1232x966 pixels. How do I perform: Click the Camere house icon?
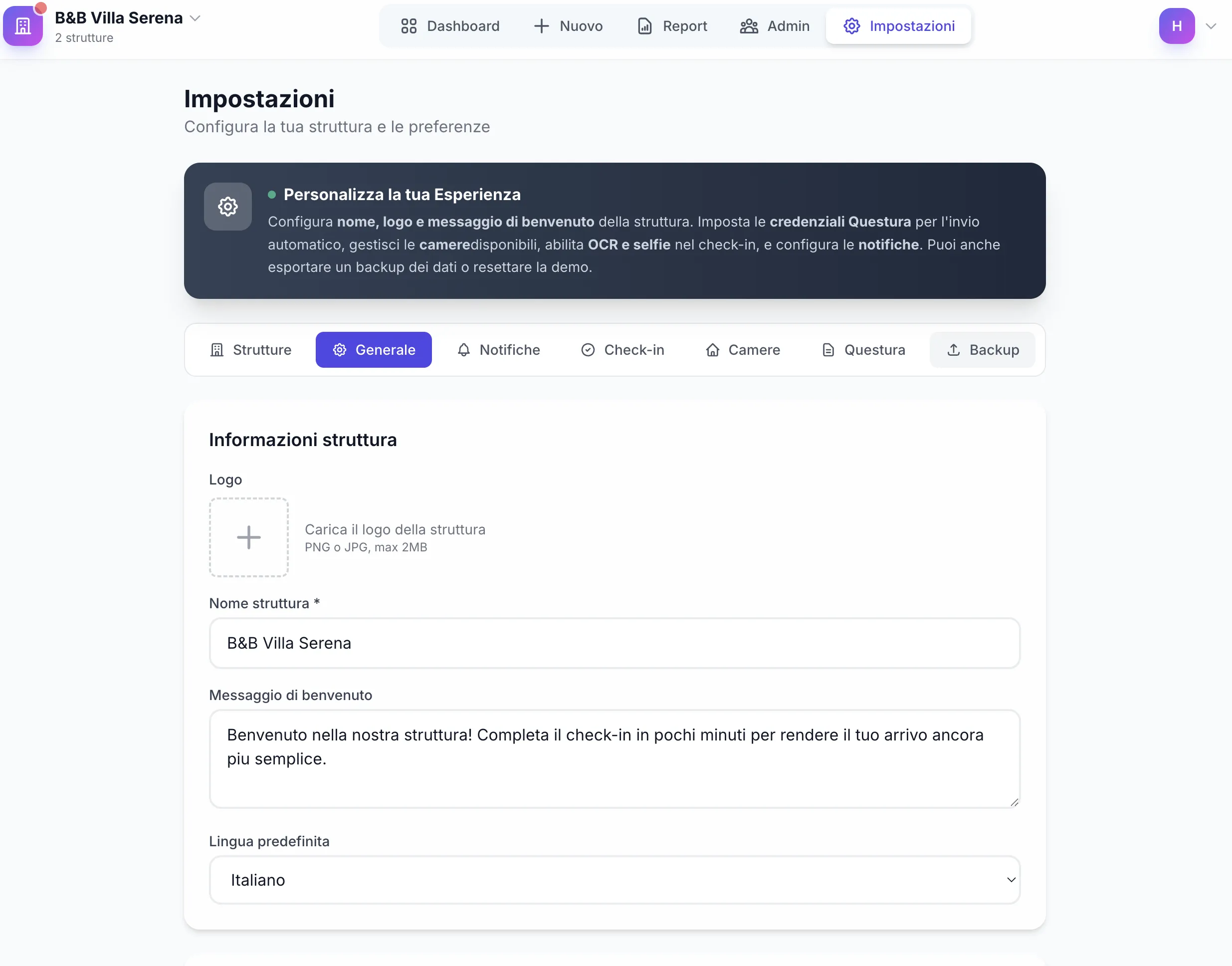713,349
